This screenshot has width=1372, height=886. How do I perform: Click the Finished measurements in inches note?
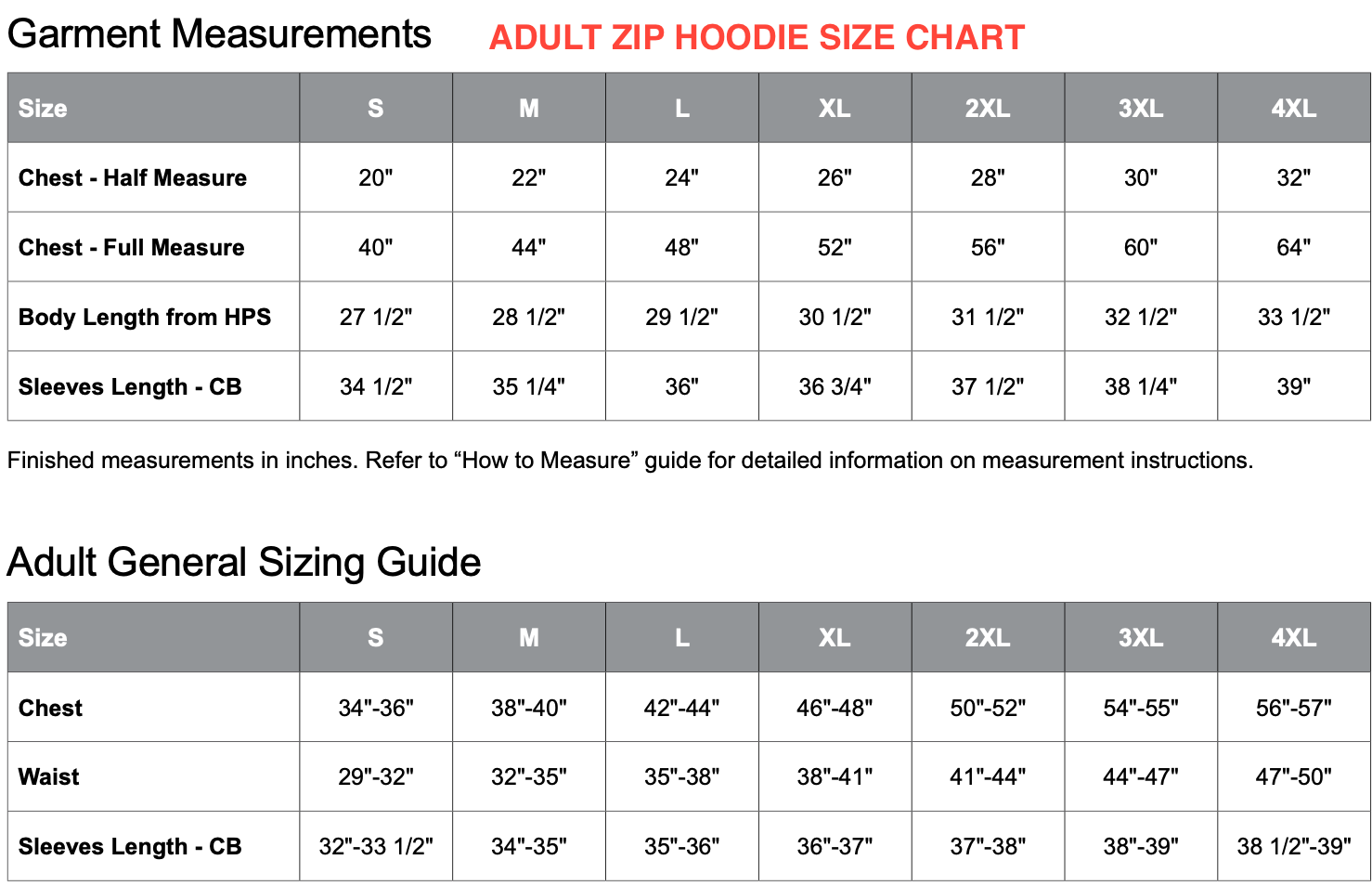click(630, 461)
